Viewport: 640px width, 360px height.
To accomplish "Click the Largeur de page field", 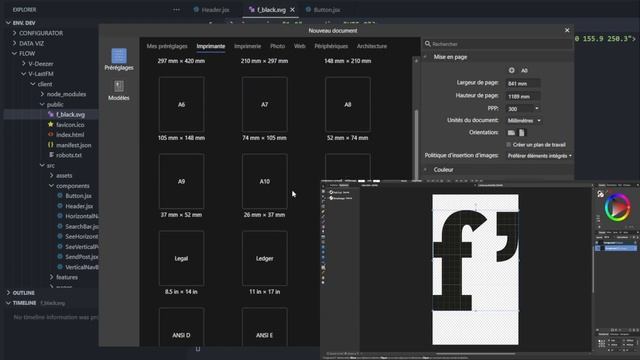I will click(x=523, y=84).
